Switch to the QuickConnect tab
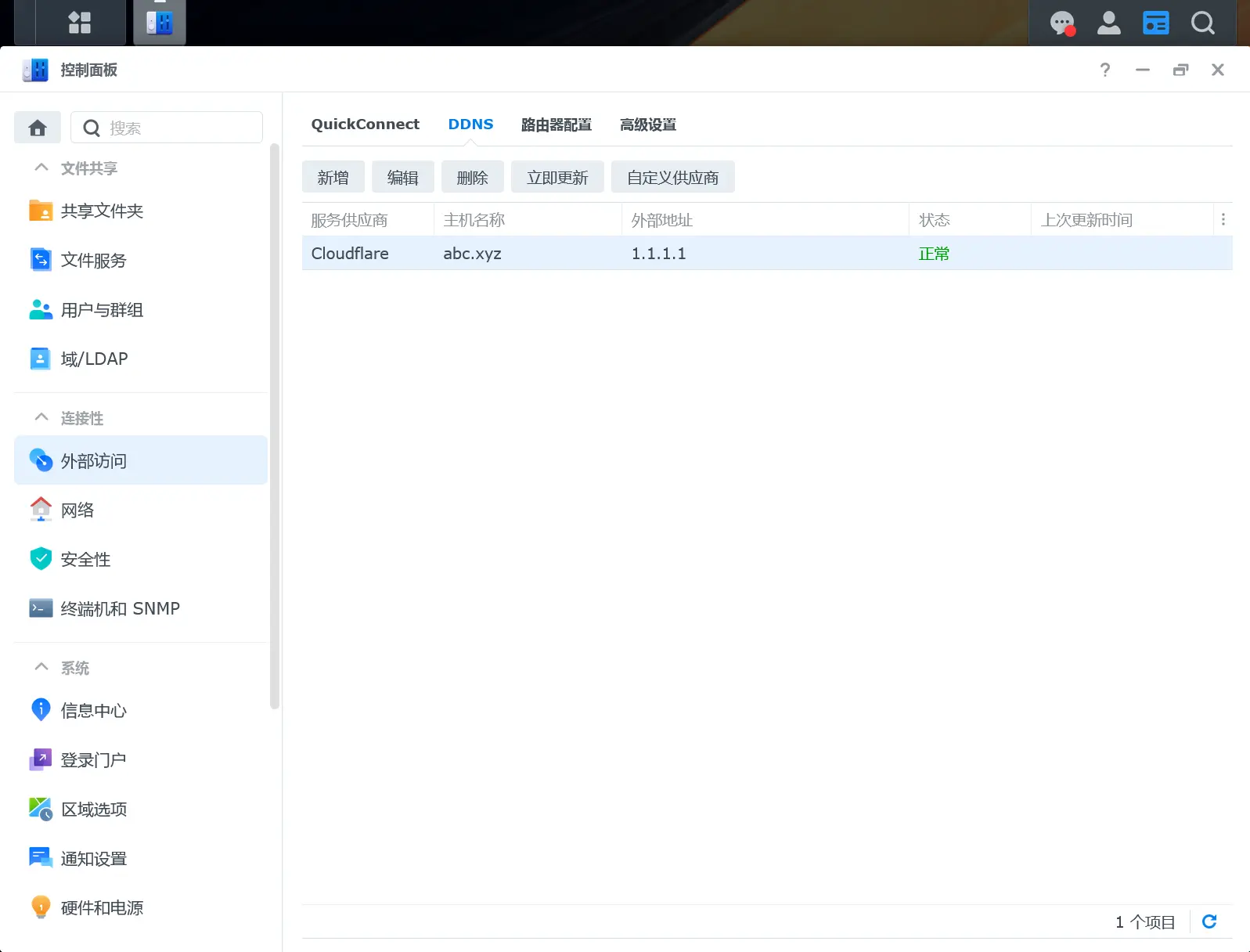1250x952 pixels. [365, 124]
